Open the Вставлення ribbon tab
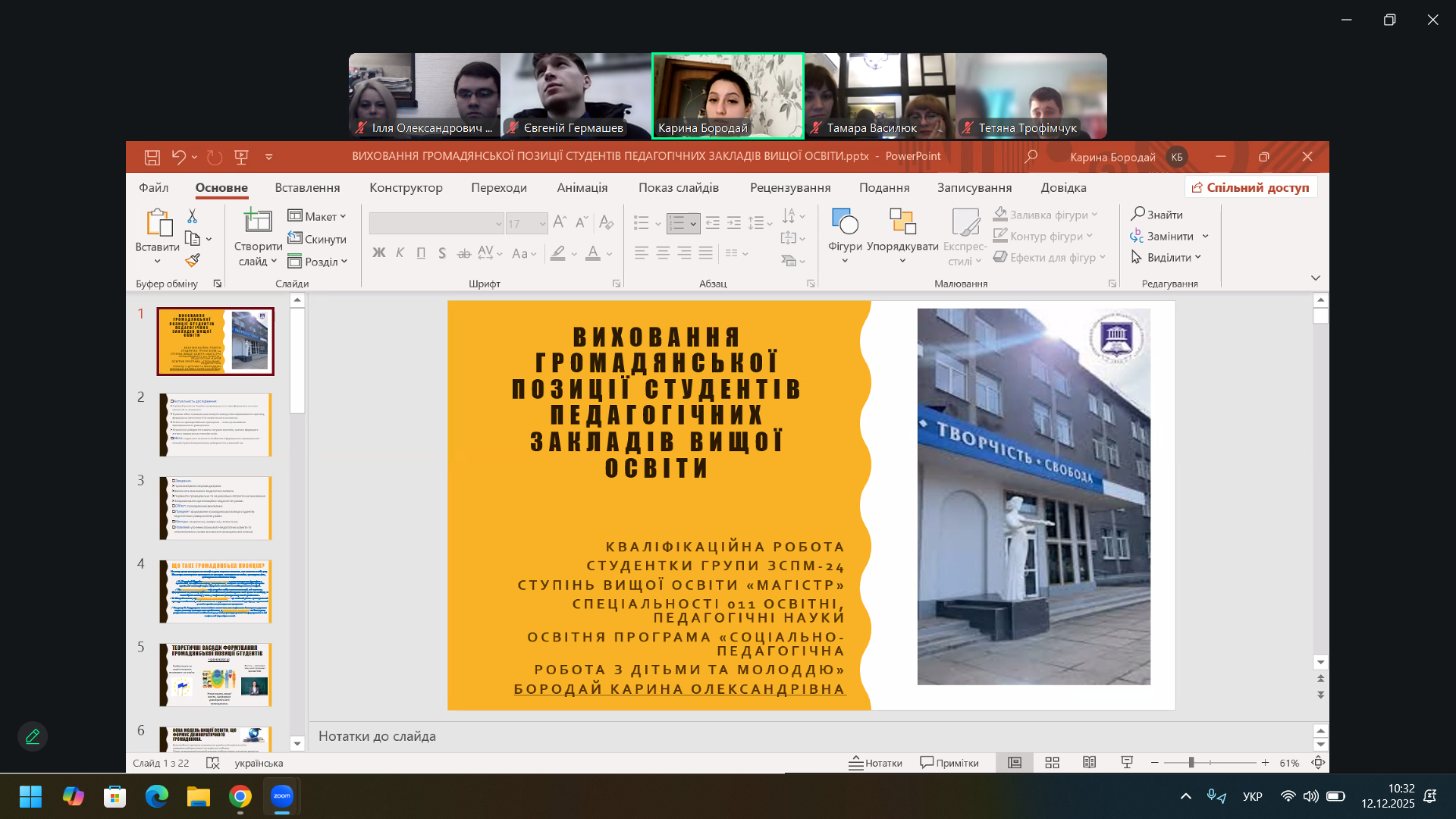Viewport: 1456px width, 819px height. [307, 187]
